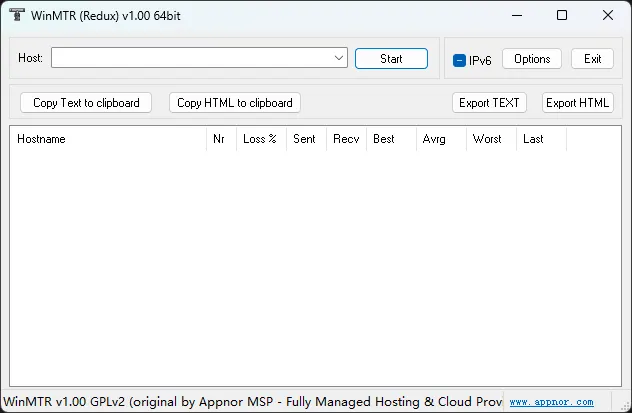Open the www.appnor.com link
The width and height of the screenshot is (632, 413).
pyautogui.click(x=551, y=402)
